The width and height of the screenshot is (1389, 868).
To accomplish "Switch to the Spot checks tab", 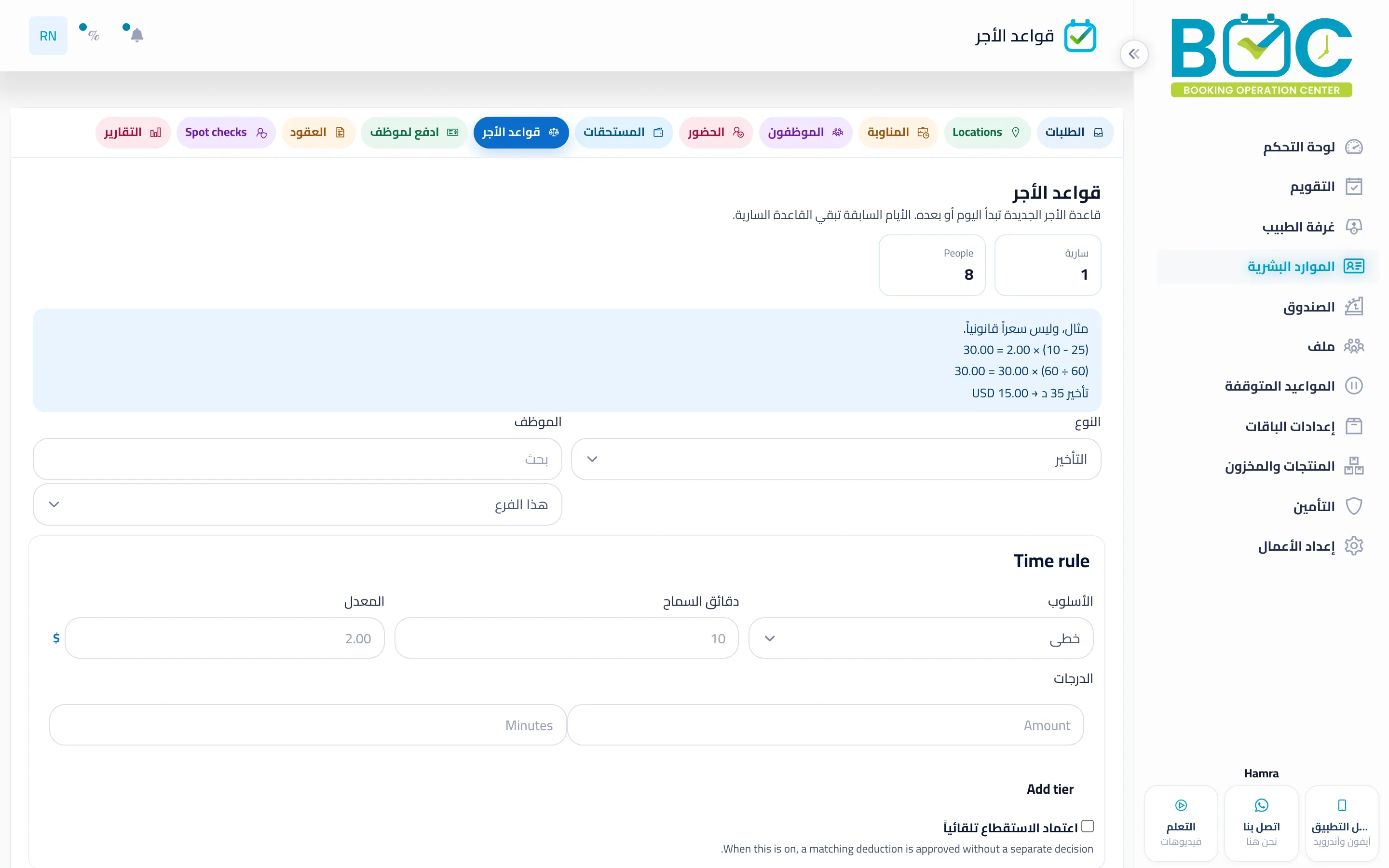I will (x=226, y=133).
